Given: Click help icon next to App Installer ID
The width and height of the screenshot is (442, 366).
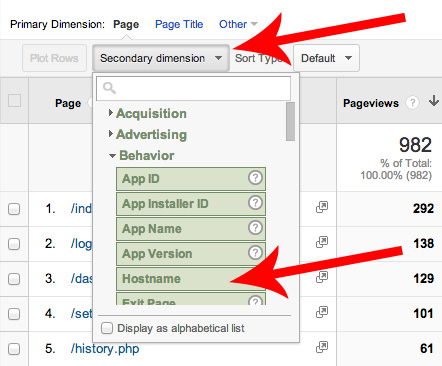Looking at the screenshot, I should [x=255, y=203].
